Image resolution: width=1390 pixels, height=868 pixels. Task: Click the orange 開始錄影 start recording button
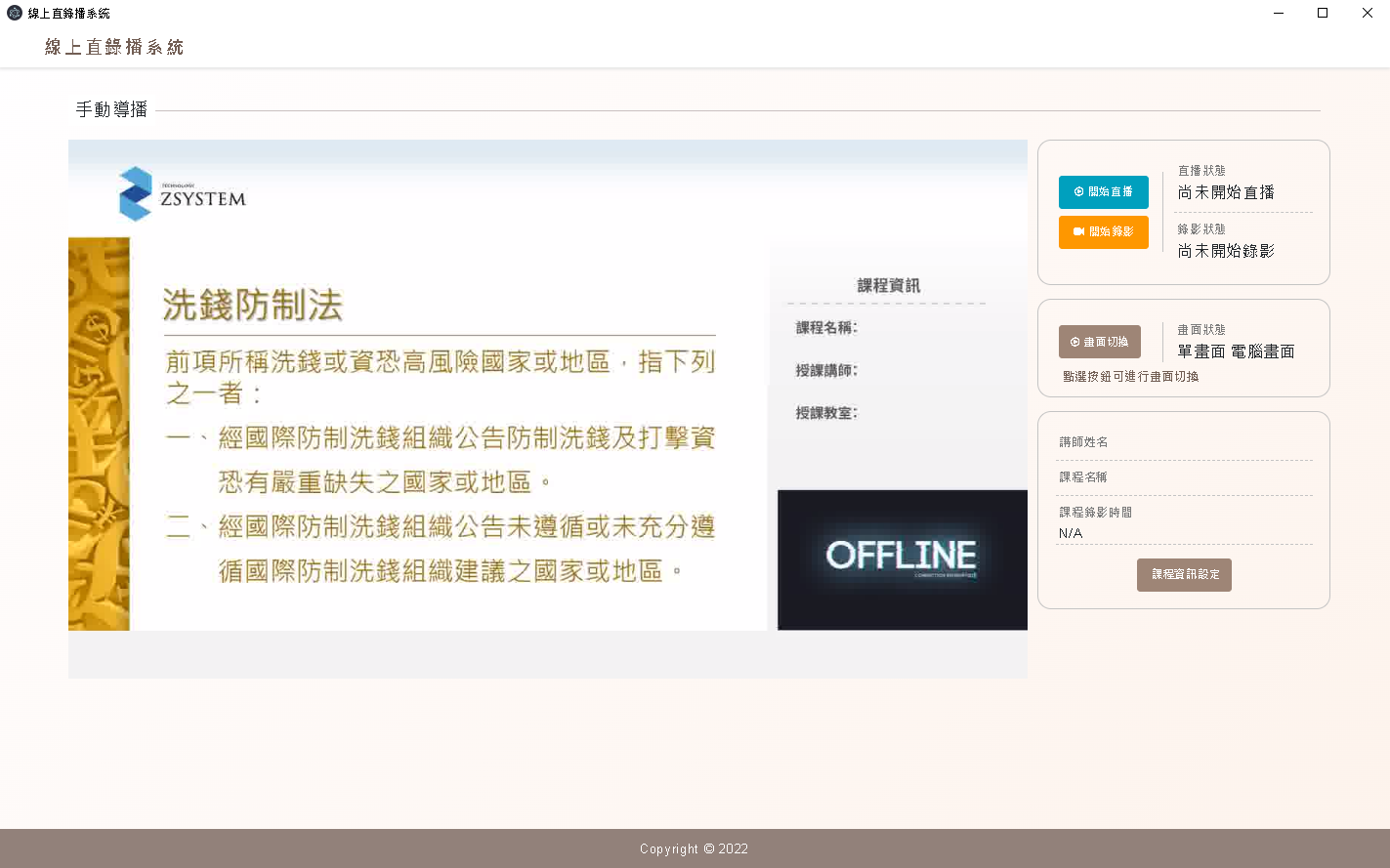[x=1104, y=232]
